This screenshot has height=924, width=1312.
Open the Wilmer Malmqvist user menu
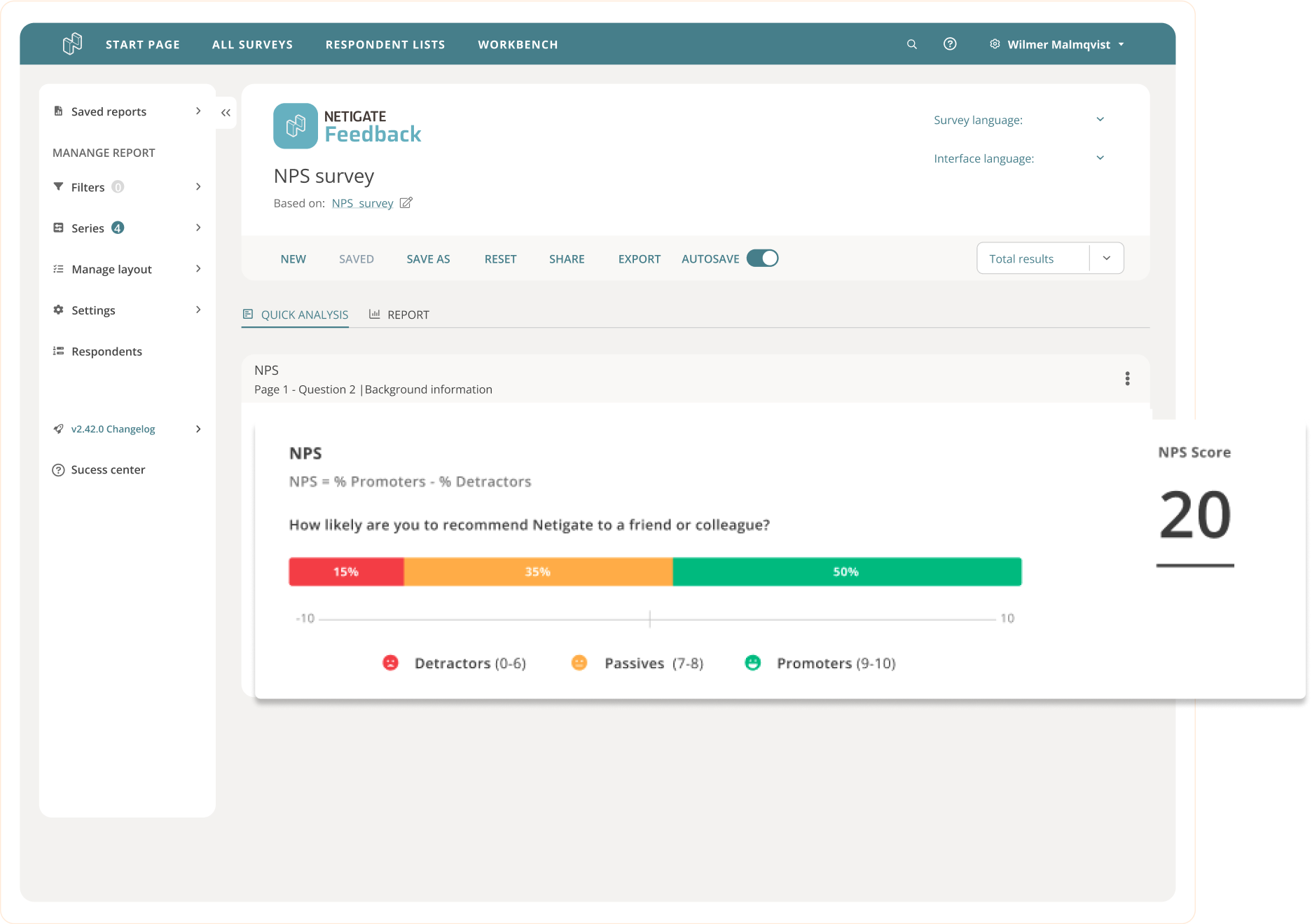[1058, 44]
